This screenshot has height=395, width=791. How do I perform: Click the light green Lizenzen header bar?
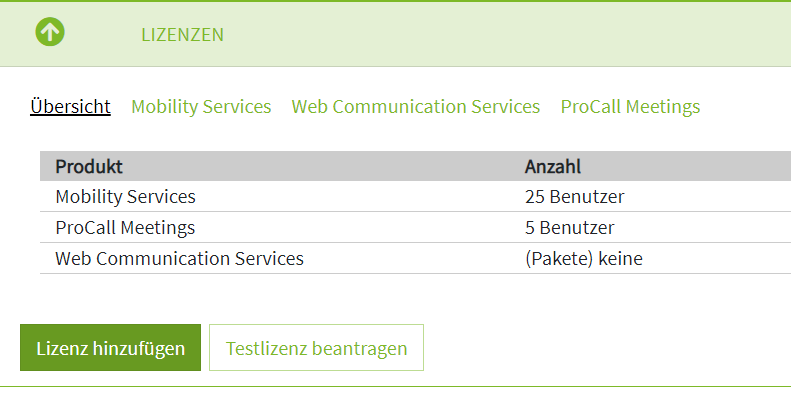tap(396, 34)
